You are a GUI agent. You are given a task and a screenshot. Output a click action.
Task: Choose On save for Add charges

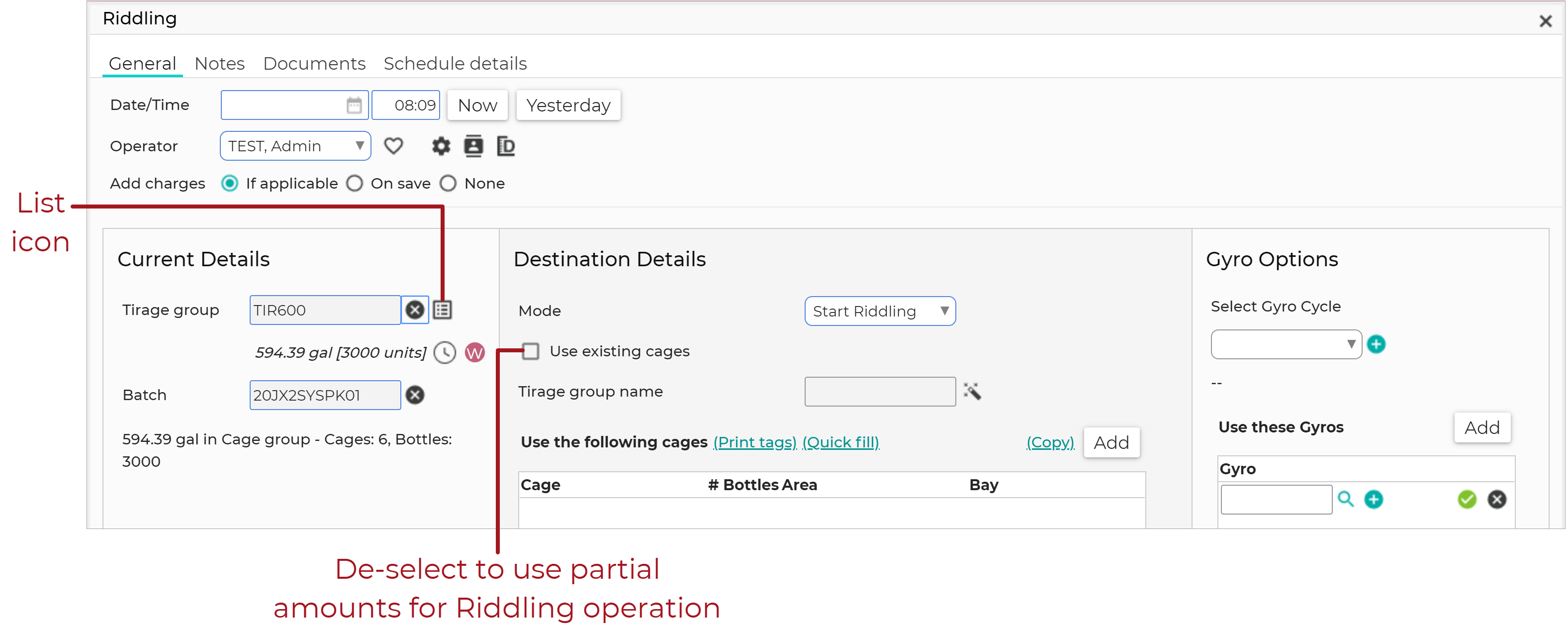tap(354, 183)
